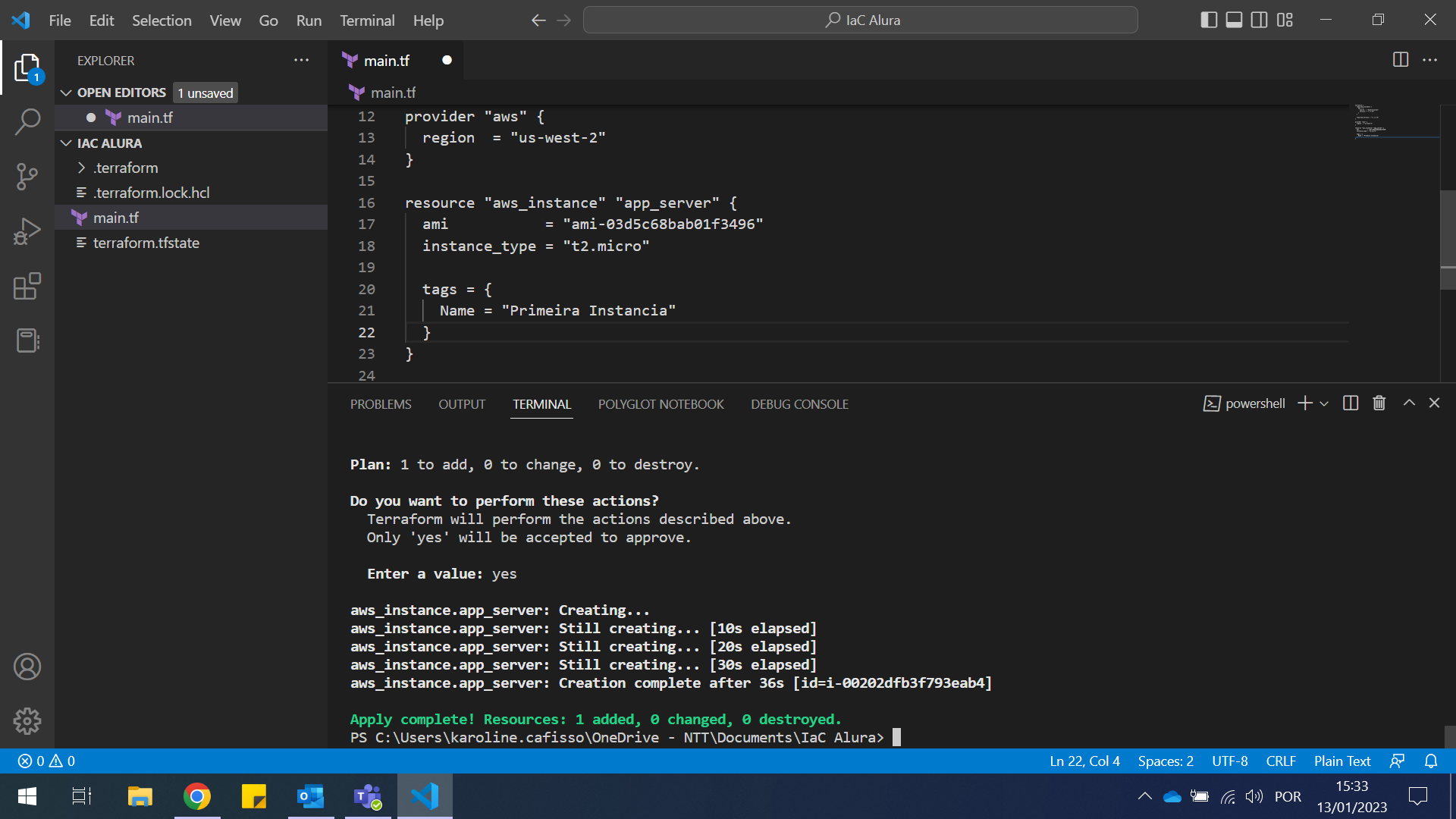Click the editor vertical scrollbar
Screen dimensions: 1456x819
click(1447, 239)
